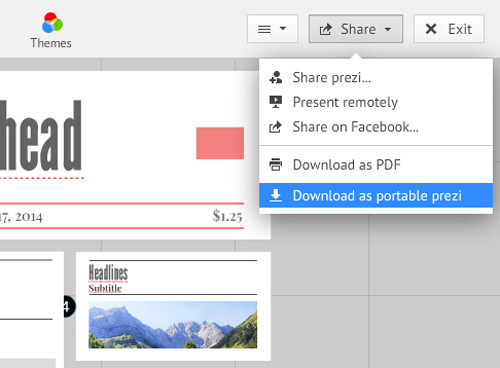Click the printer icon beside Download as PDF
500x368 pixels.
pyautogui.click(x=276, y=164)
